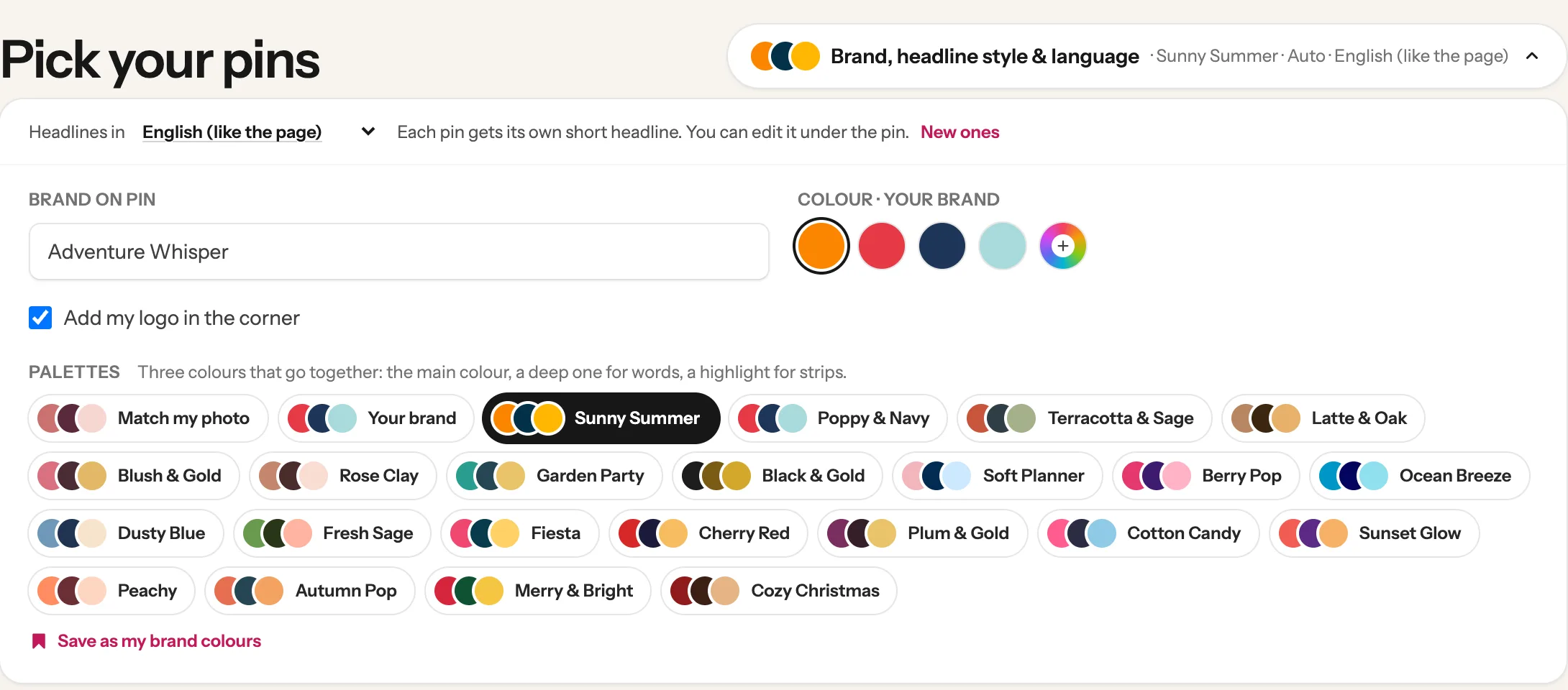
Task: Open the Headlines language dropdown
Action: click(259, 132)
